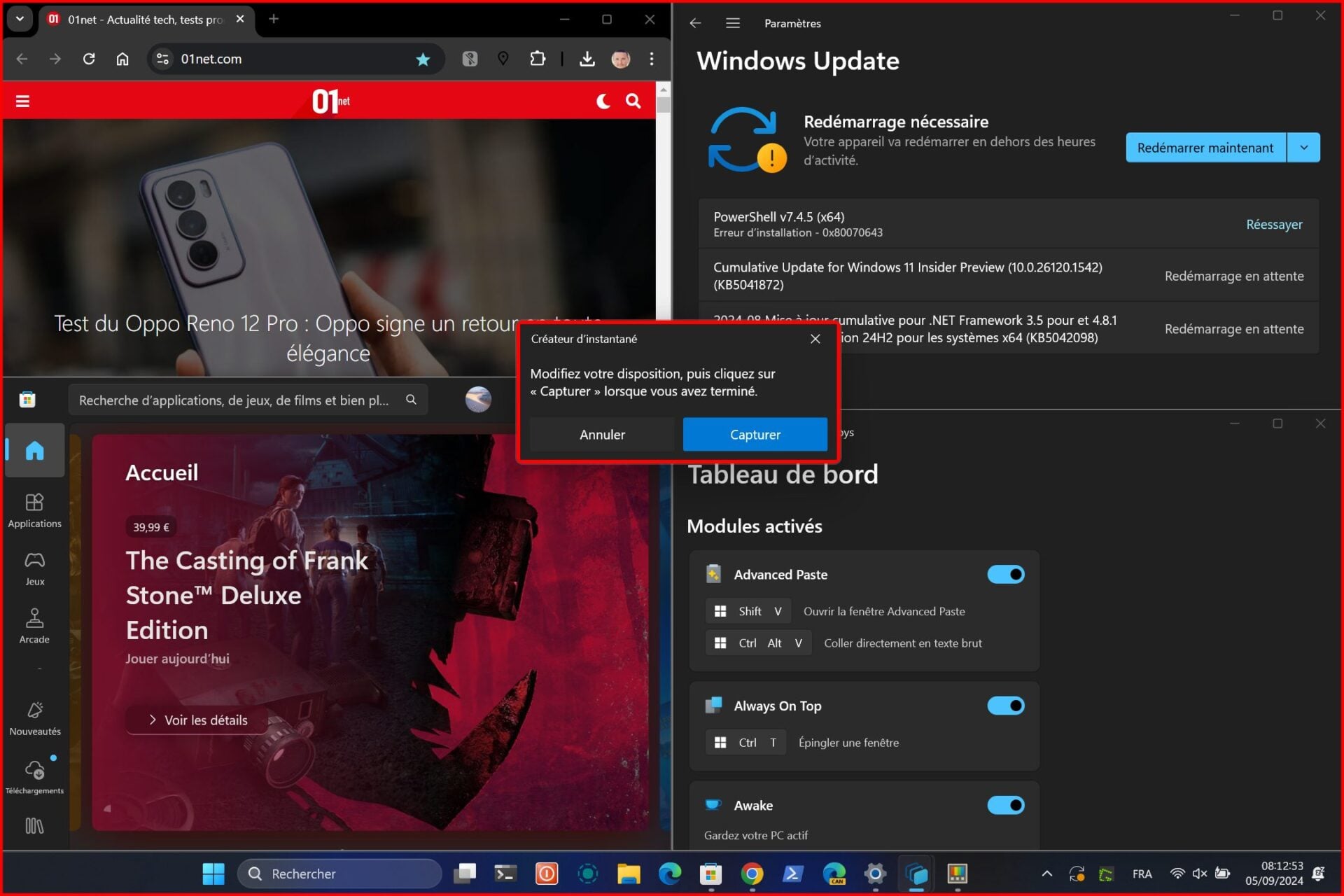Viewport: 1344px width, 896px height.
Task: Open Chrome downloads icon in toolbar
Action: [x=587, y=59]
